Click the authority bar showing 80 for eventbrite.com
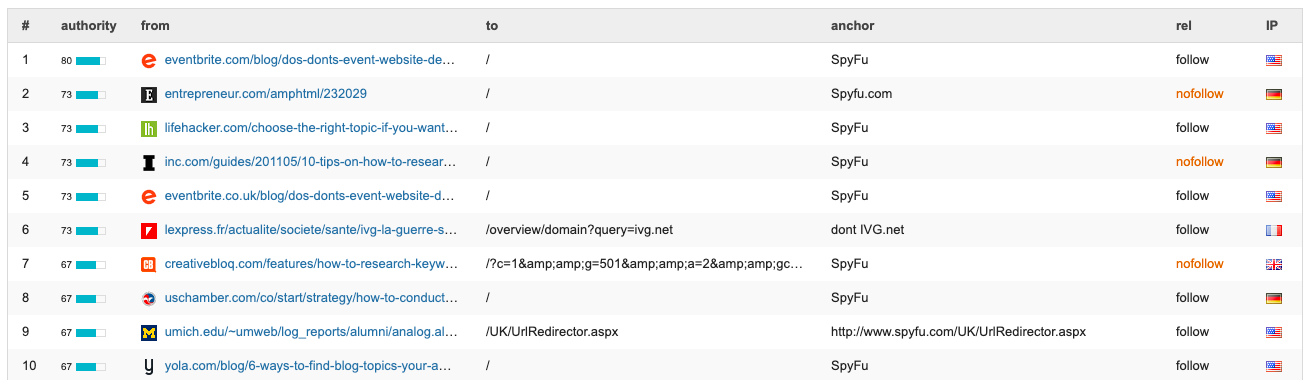The width and height of the screenshot is (1310, 380). 91,61
